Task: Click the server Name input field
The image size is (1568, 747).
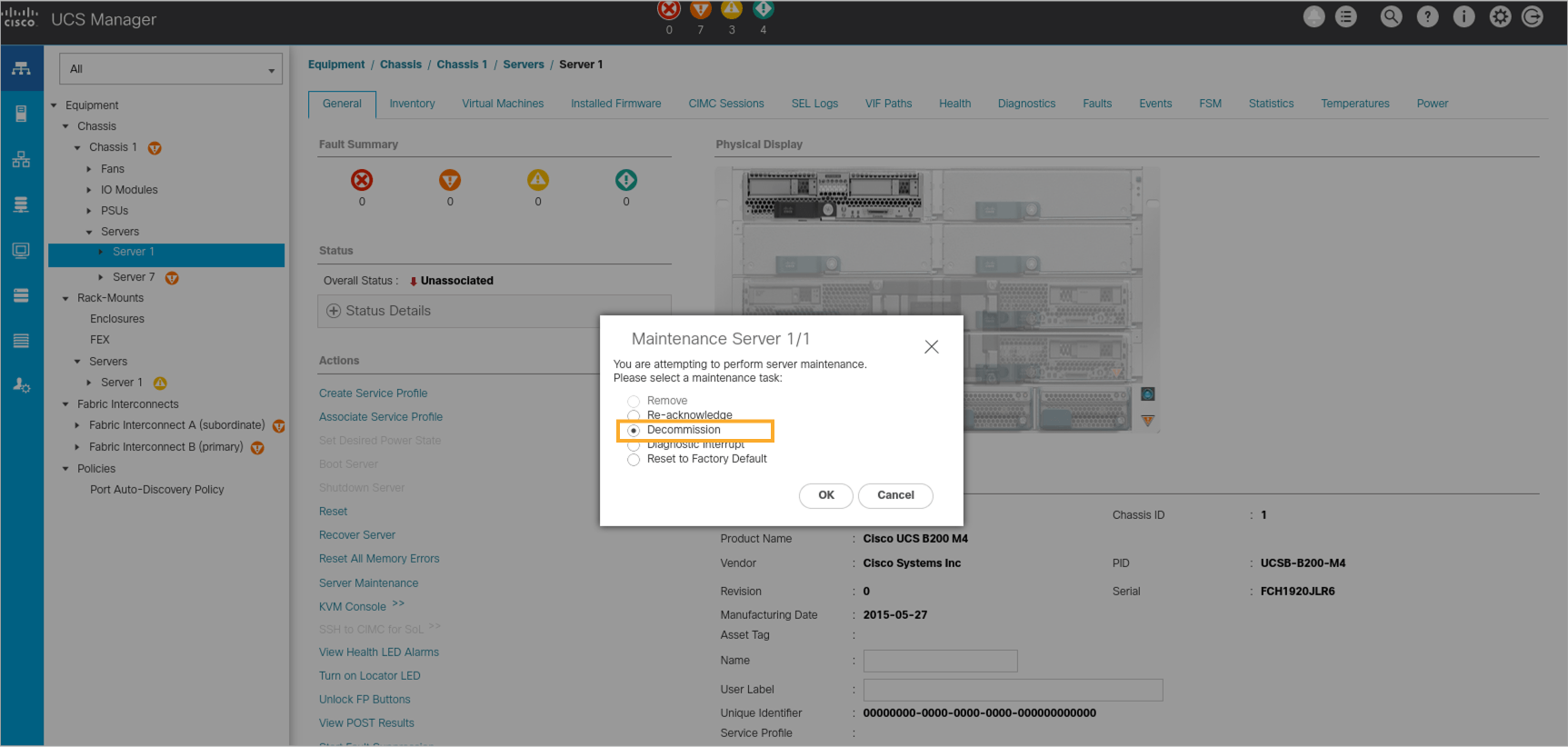Action: coord(940,661)
